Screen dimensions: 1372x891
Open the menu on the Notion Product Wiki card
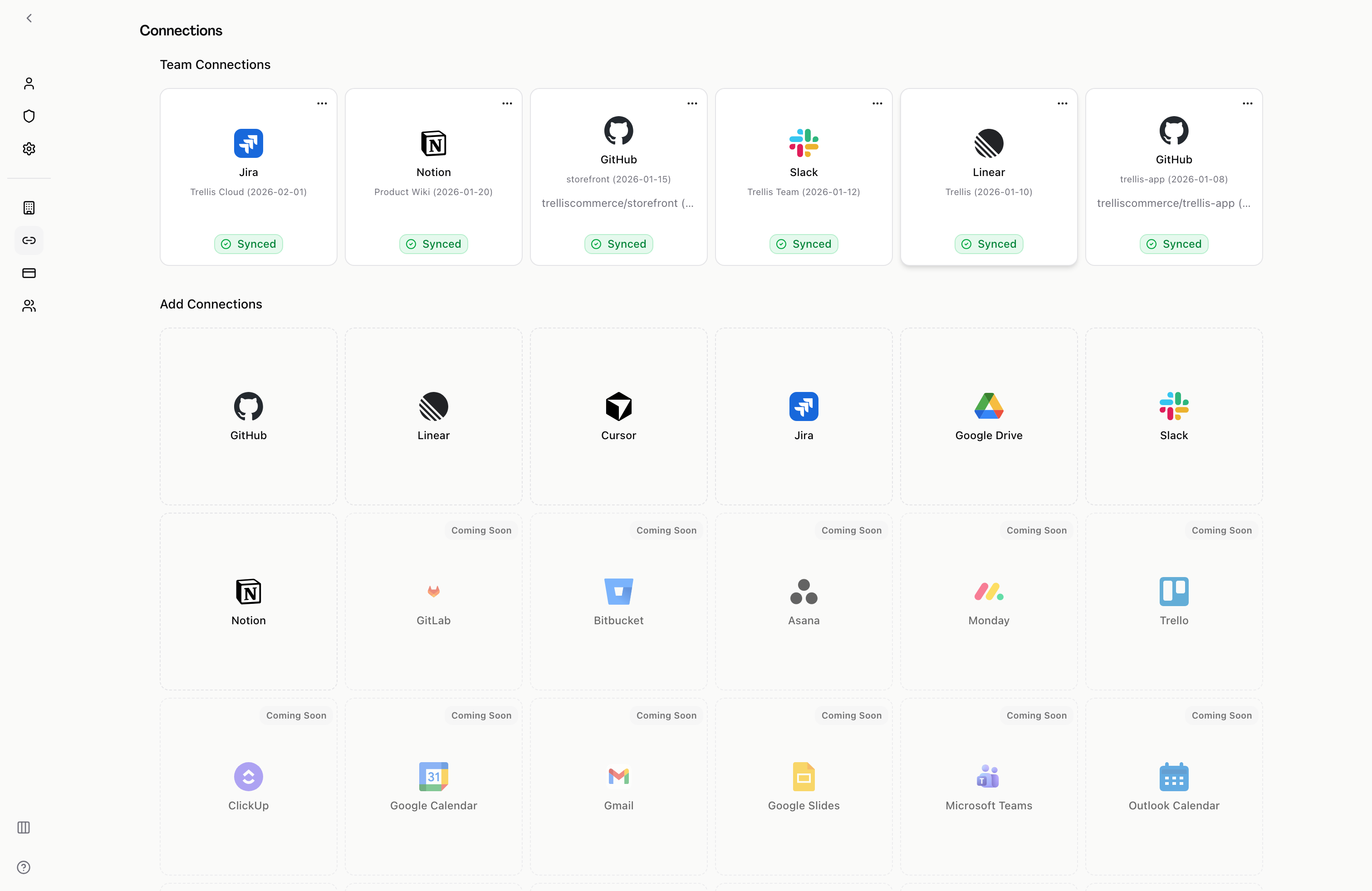507,103
